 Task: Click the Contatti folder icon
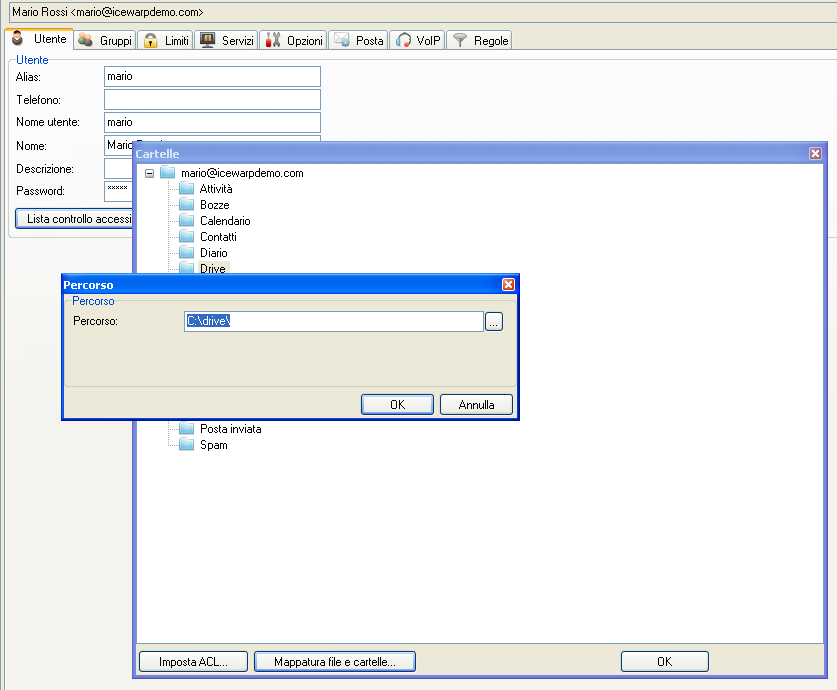coord(186,236)
